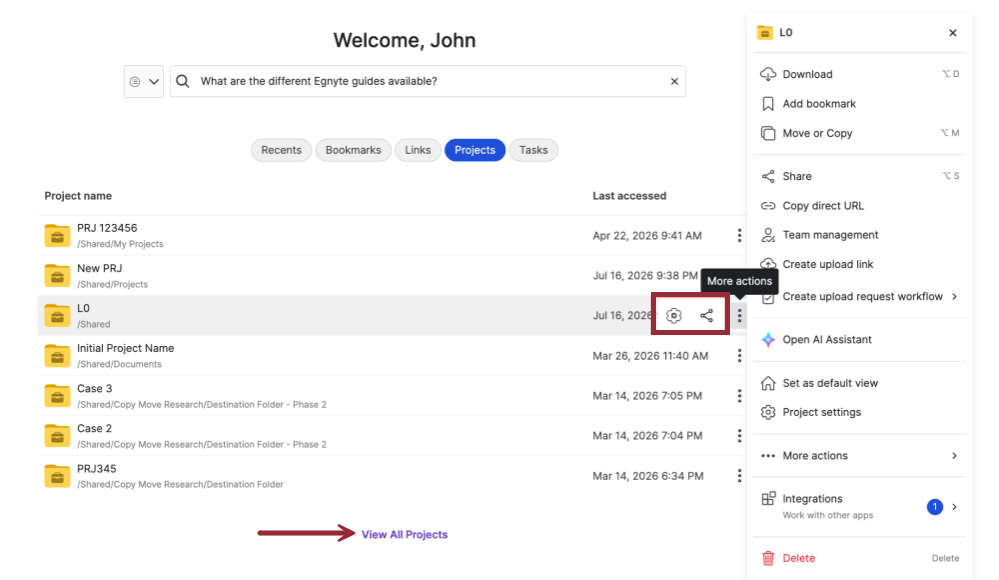Click View All Projects link
Screen dimensions: 999x580
click(405, 534)
